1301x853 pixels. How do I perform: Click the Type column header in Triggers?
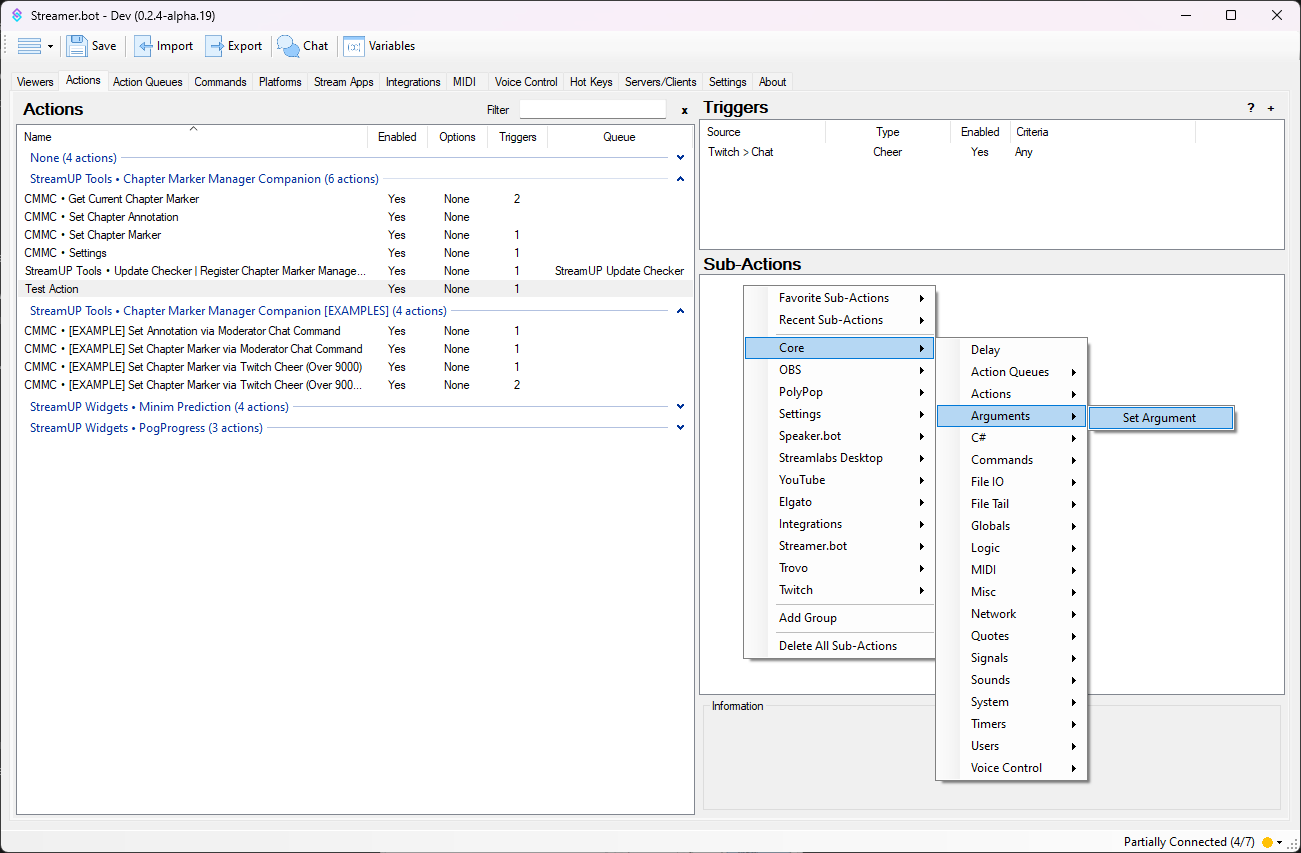click(x=888, y=132)
